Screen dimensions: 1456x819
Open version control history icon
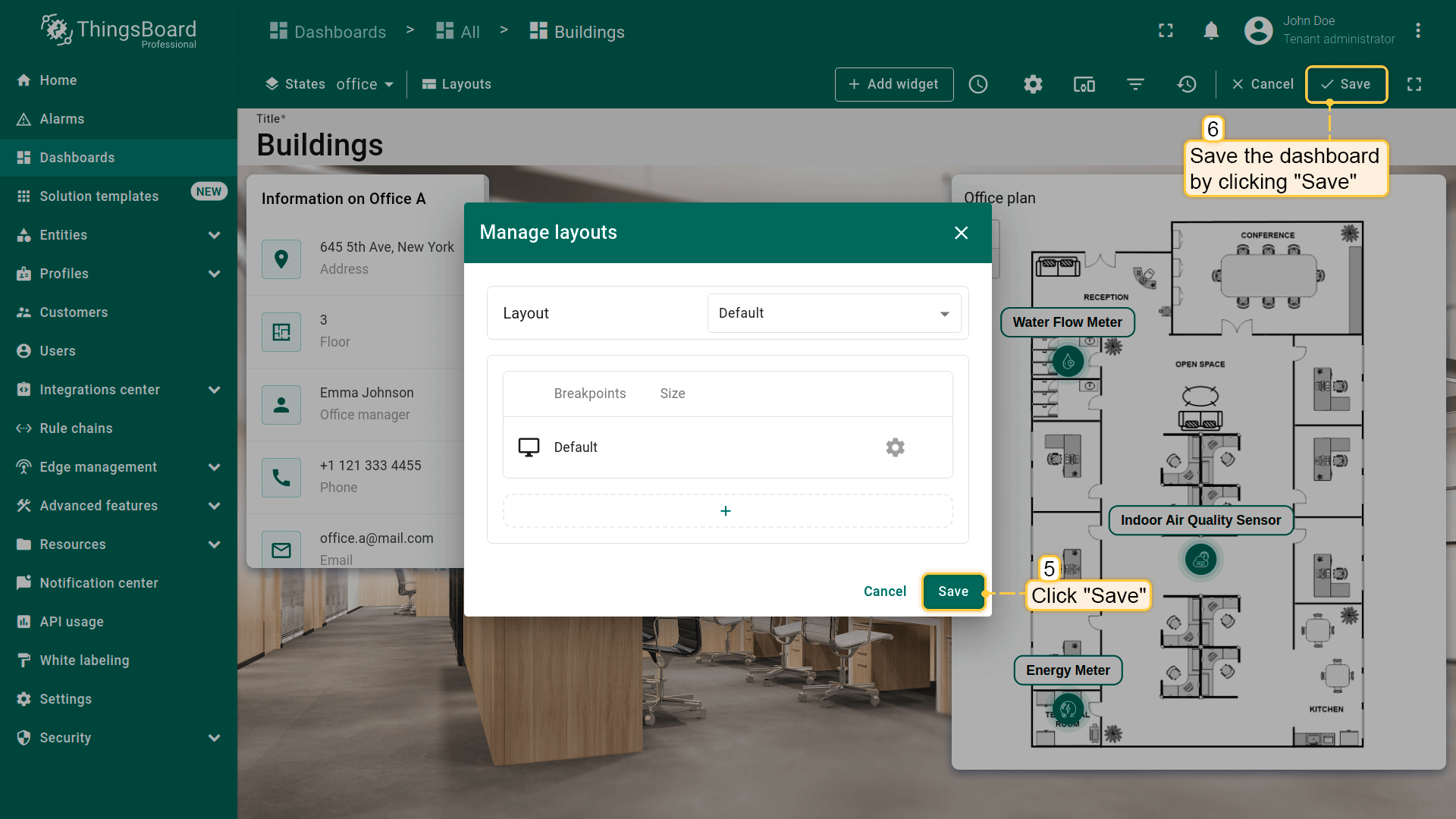click(x=1187, y=84)
